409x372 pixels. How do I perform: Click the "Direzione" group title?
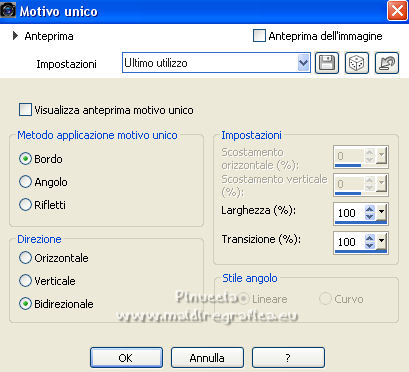pyautogui.click(x=39, y=239)
